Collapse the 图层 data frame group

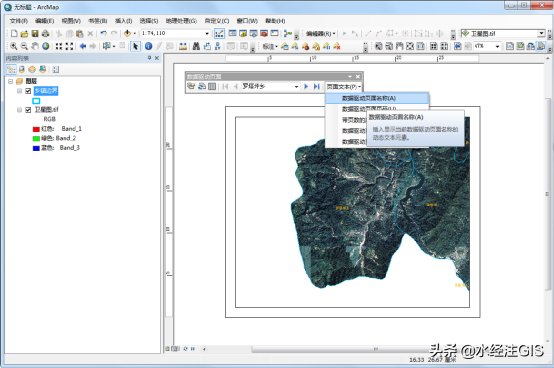(x=11, y=82)
